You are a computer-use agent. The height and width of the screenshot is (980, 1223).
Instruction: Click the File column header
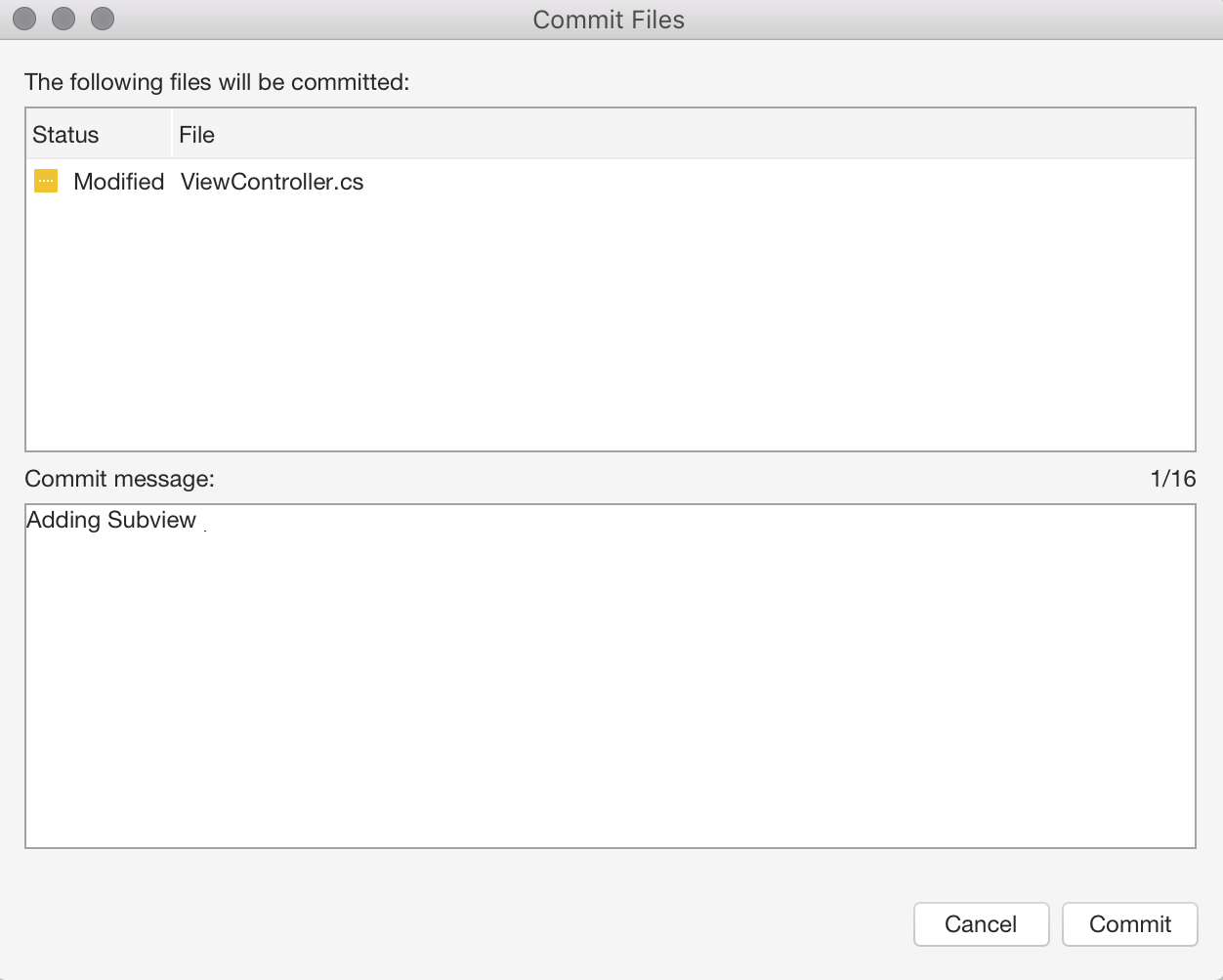(196, 134)
